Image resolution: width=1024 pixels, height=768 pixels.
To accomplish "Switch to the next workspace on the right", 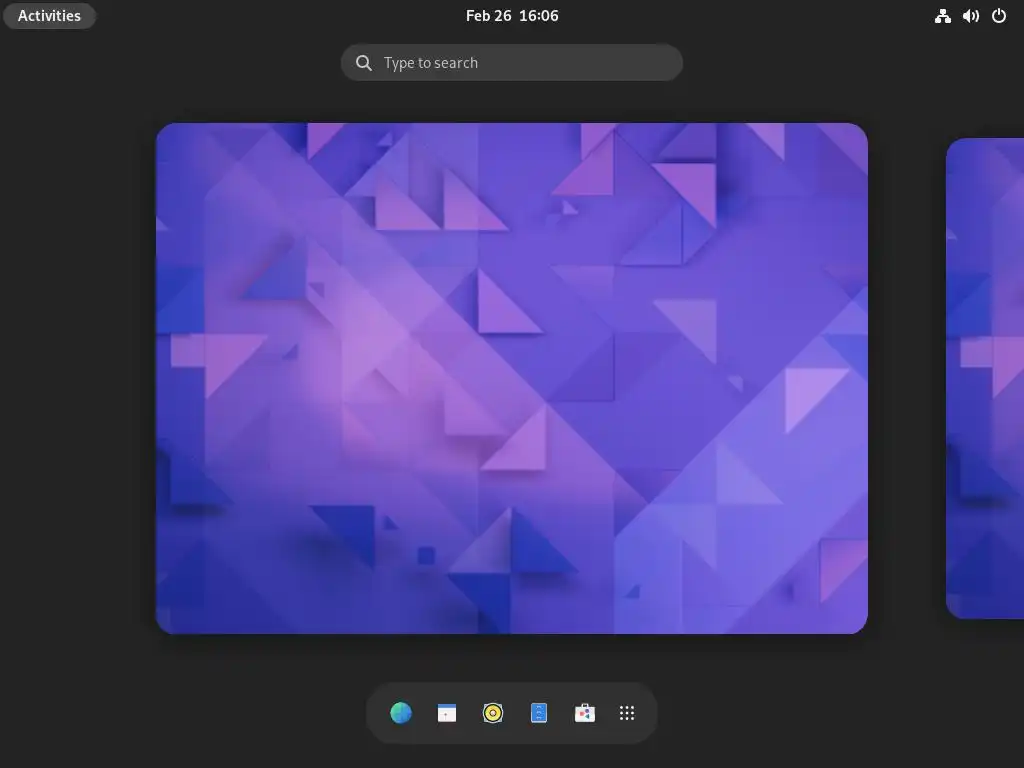I will pos(985,378).
